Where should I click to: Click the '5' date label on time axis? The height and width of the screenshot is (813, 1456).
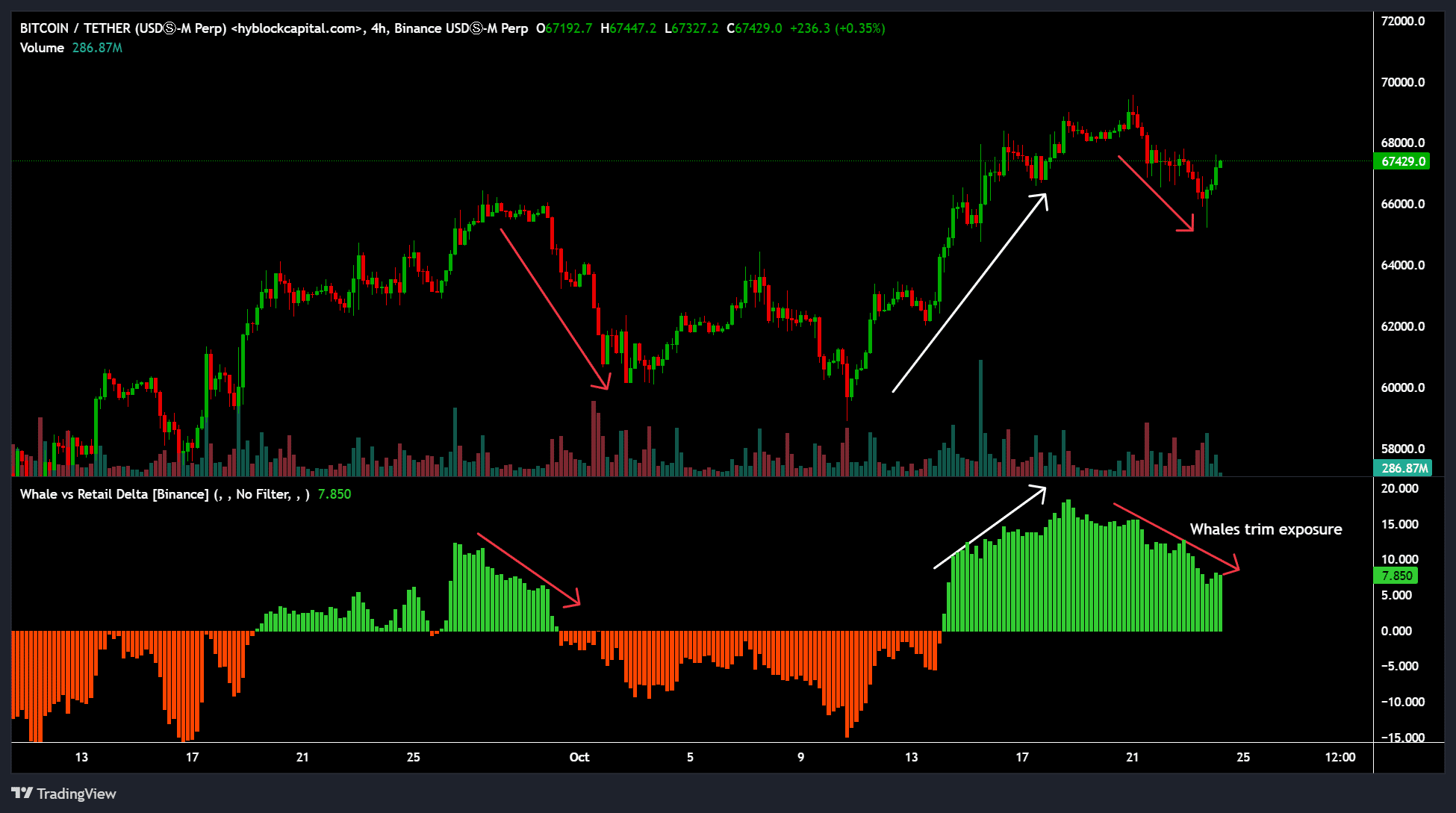point(690,757)
